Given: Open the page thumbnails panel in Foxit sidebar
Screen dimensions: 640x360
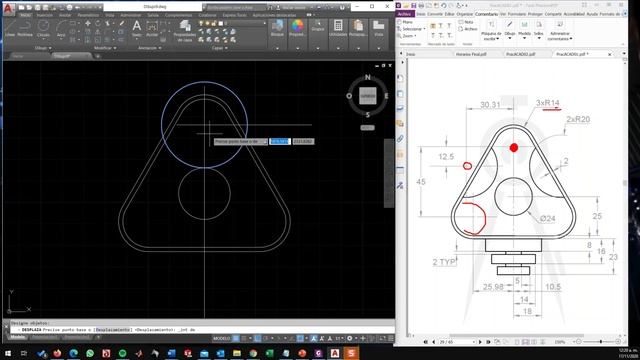Looking at the screenshot, I should [400, 94].
